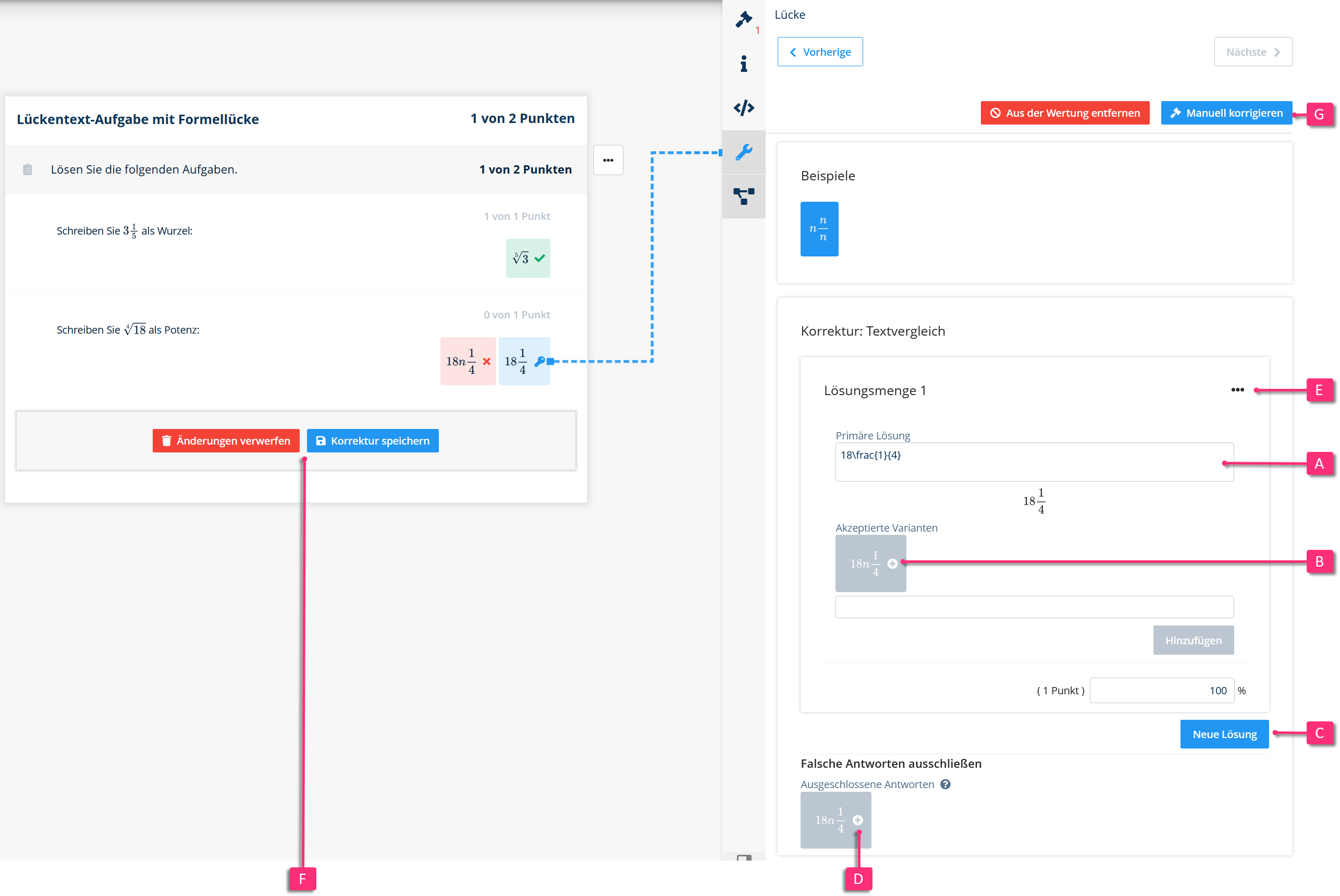Open the Lösungsmenge 1 three-dot menu

click(x=1237, y=390)
